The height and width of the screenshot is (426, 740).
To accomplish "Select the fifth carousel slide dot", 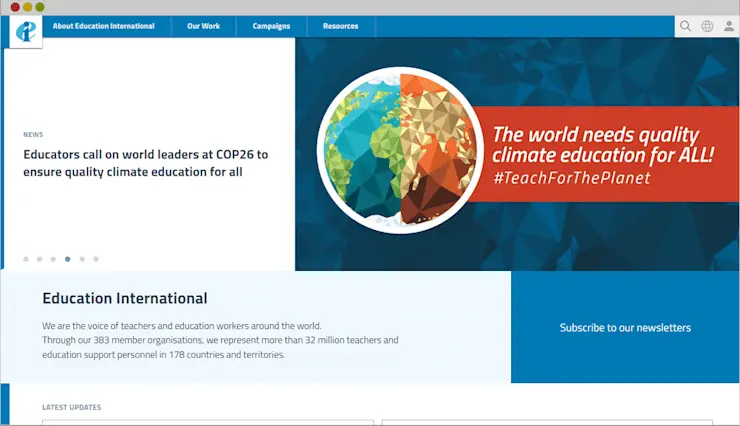I will [x=82, y=259].
